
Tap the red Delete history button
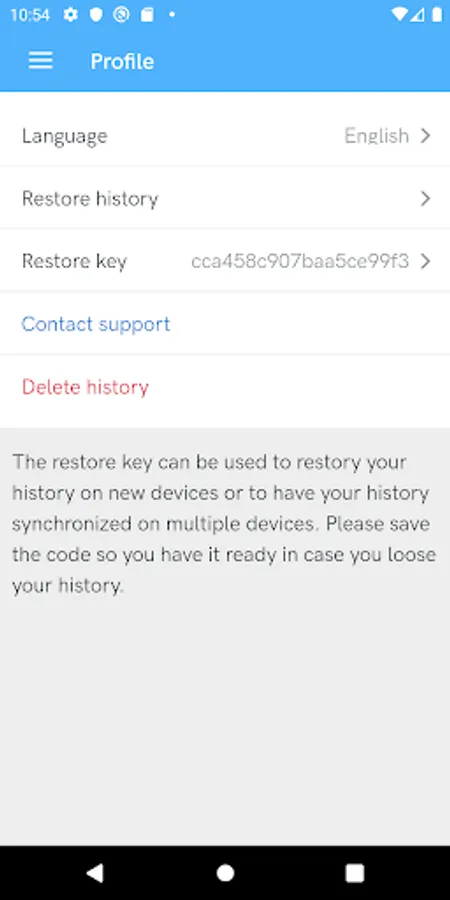85,387
